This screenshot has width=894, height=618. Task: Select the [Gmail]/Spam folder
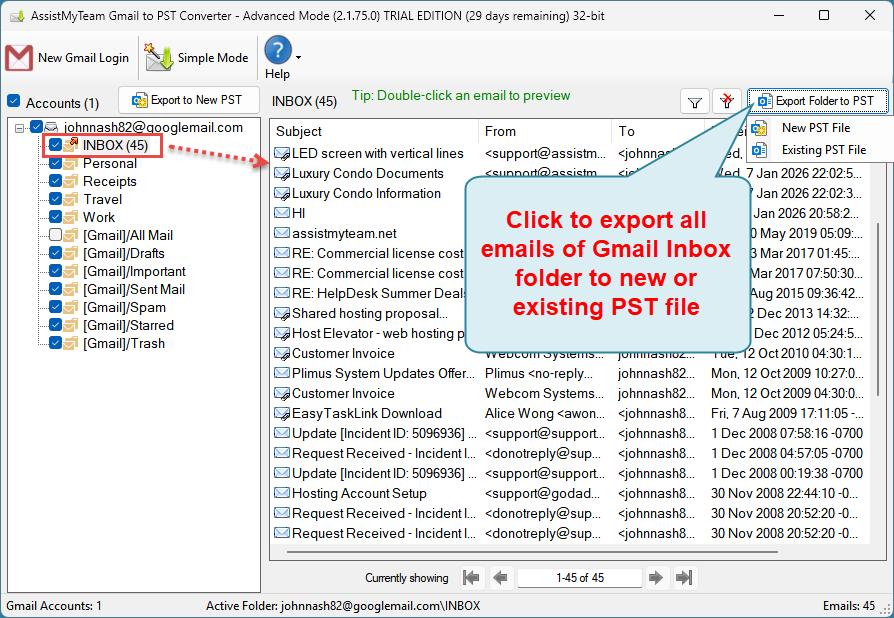pos(124,307)
